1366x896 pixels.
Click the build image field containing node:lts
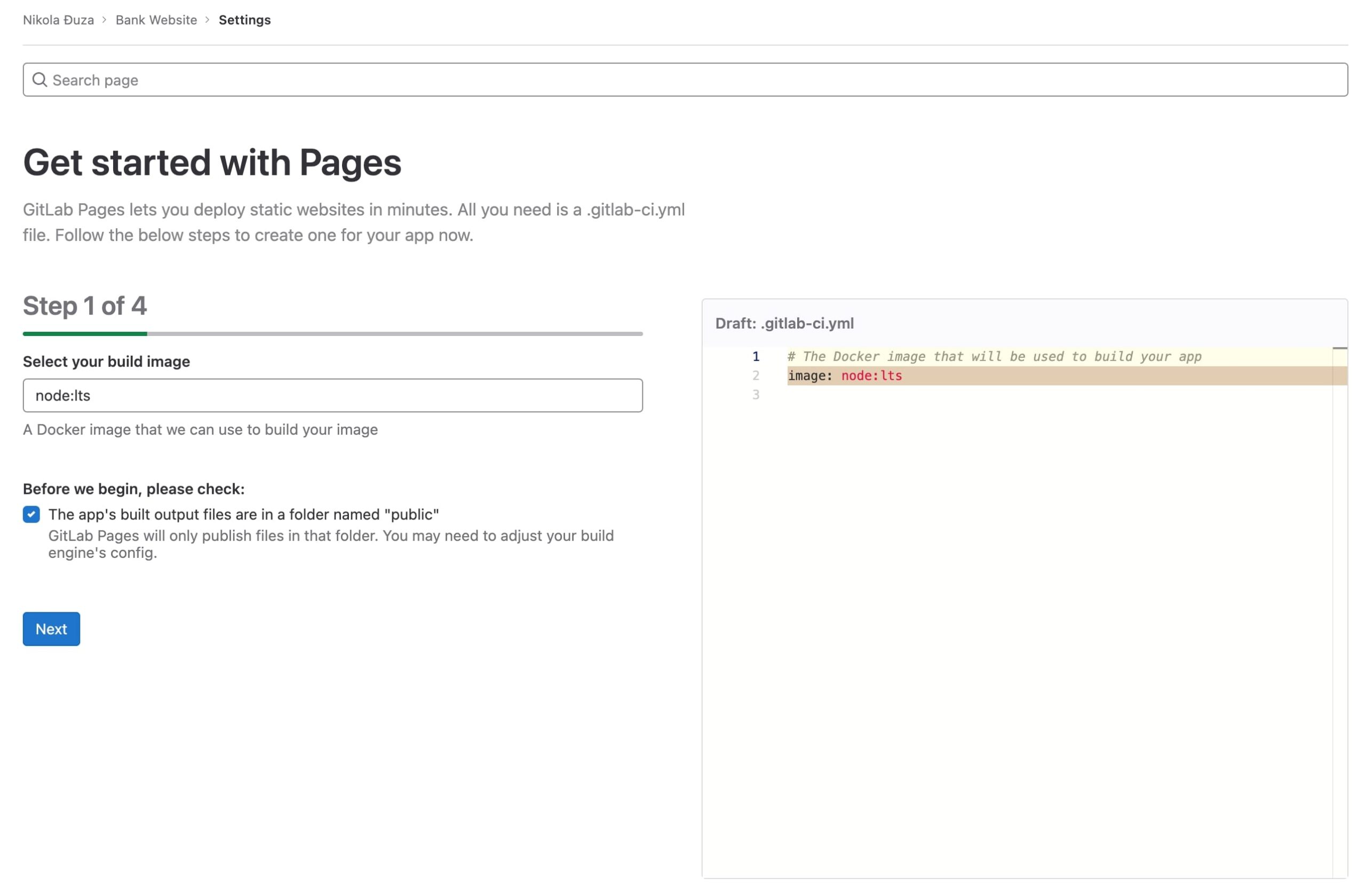pyautogui.click(x=332, y=395)
